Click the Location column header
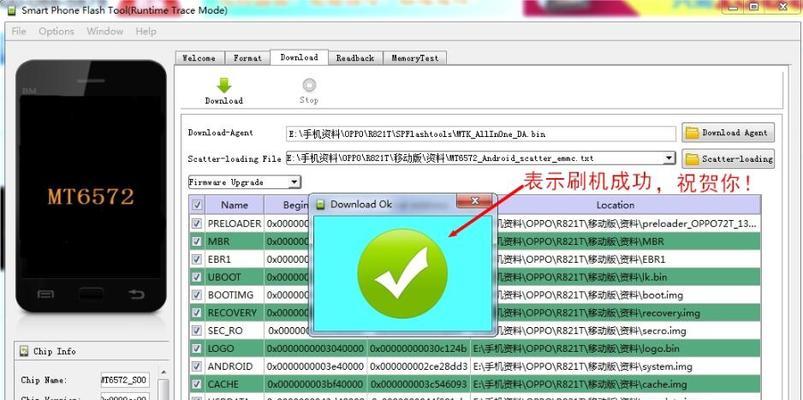The height and width of the screenshot is (400, 803). (615, 205)
